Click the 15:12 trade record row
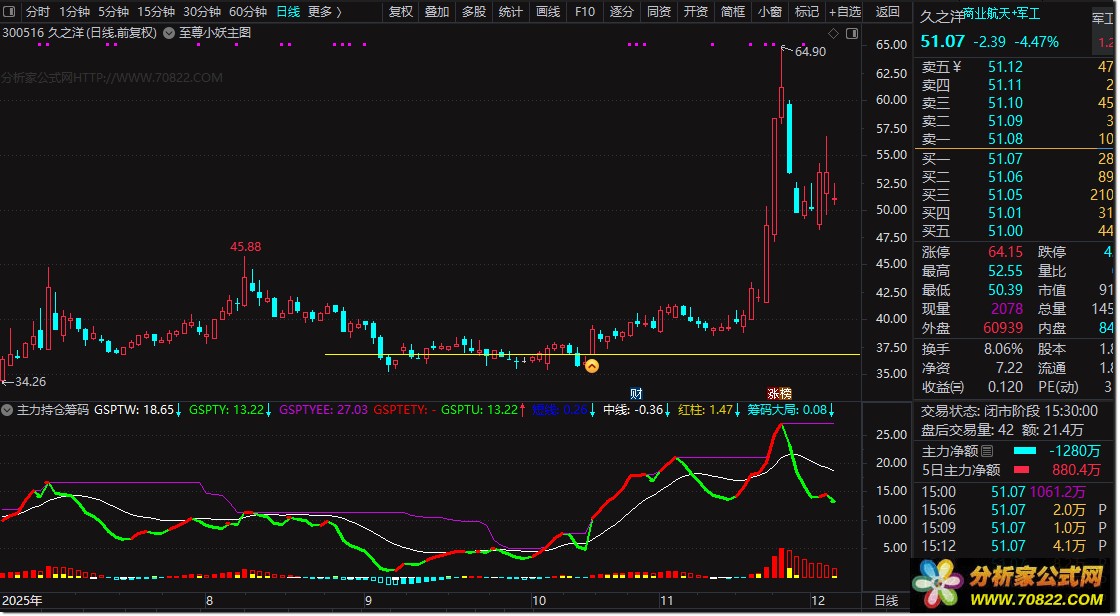The width and height of the screenshot is (1120, 616). click(x=1014, y=546)
